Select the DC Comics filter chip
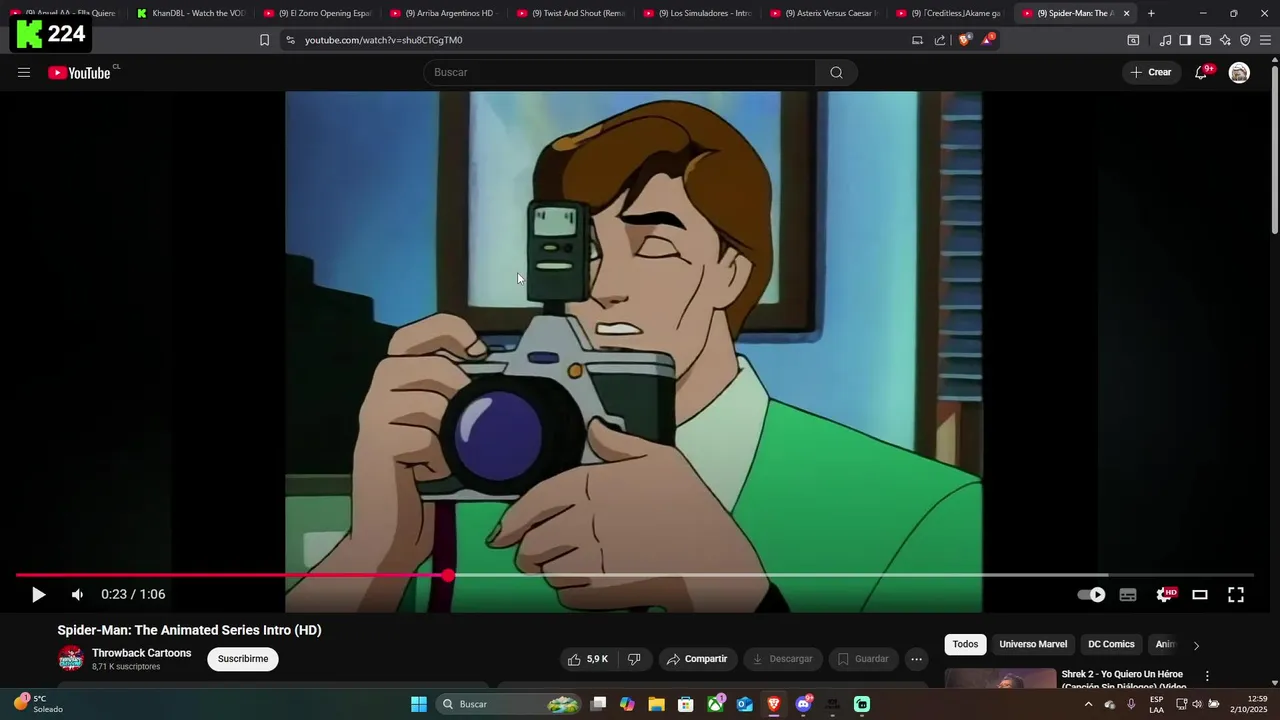Image resolution: width=1280 pixels, height=720 pixels. (x=1111, y=644)
